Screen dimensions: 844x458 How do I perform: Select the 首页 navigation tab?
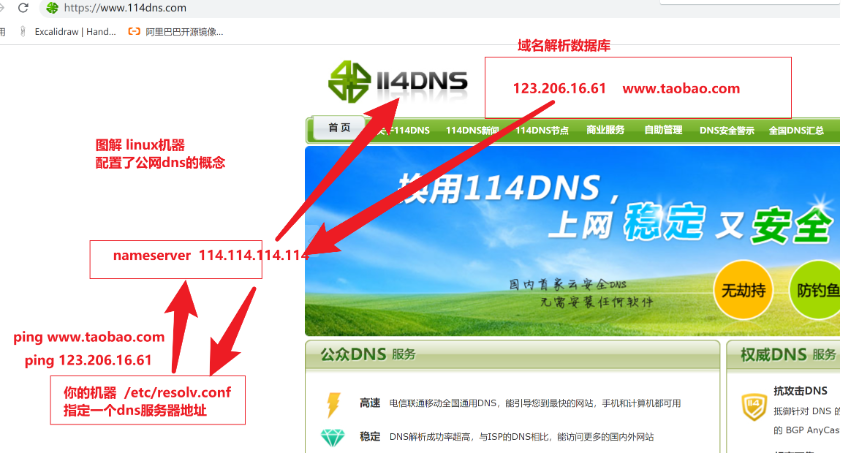(339, 128)
